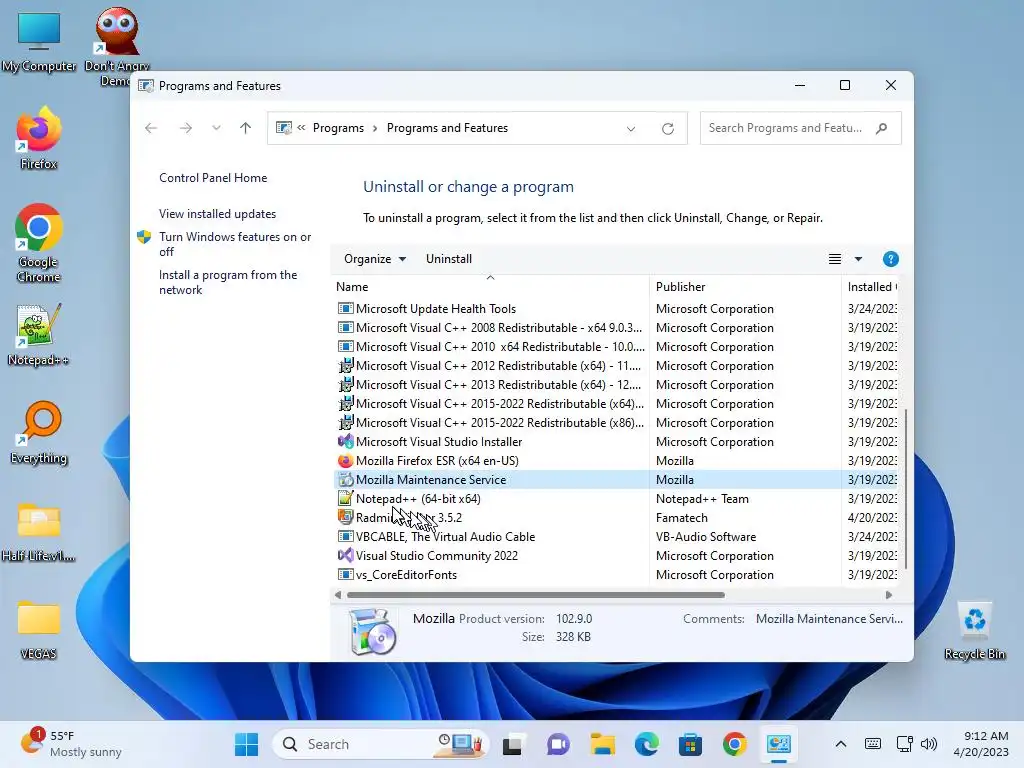This screenshot has width=1024, height=768.
Task: Click the search magnifier in search box
Action: [882, 128]
